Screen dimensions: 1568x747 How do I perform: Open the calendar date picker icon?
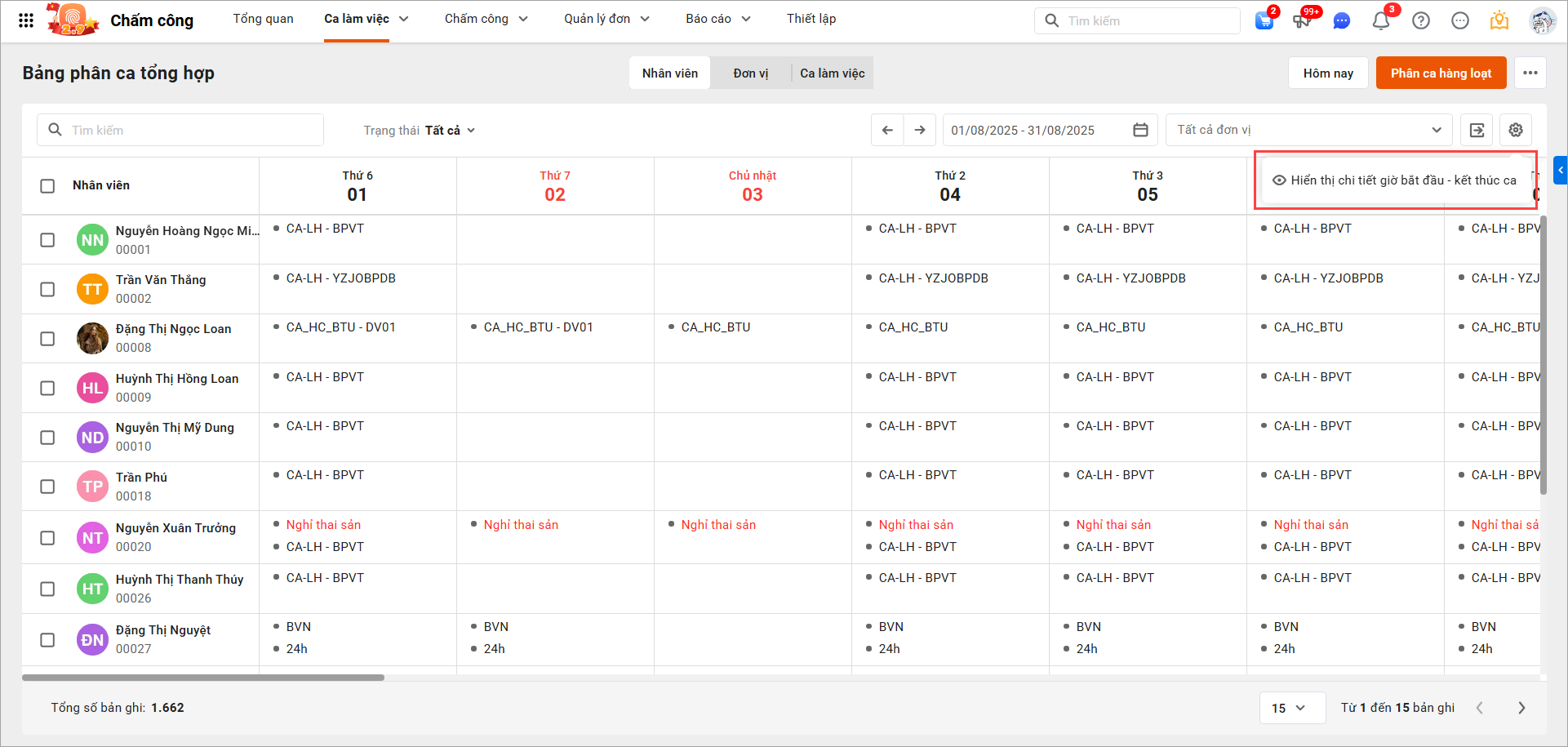[1140, 130]
